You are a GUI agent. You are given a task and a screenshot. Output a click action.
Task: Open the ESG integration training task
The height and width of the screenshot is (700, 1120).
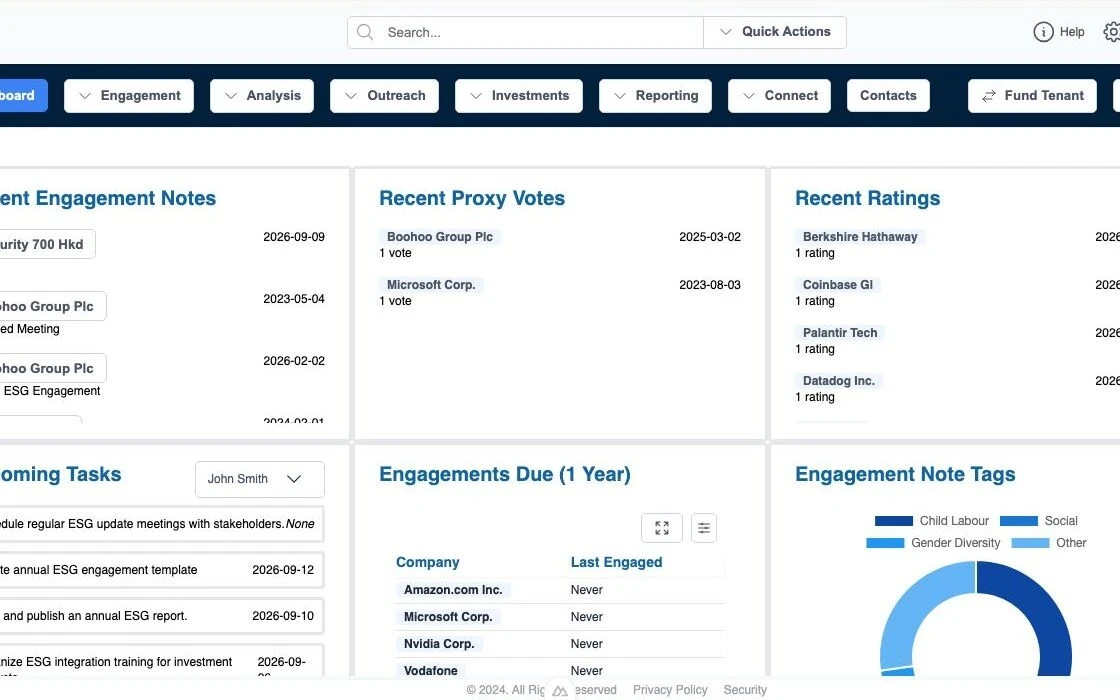[x=161, y=661]
